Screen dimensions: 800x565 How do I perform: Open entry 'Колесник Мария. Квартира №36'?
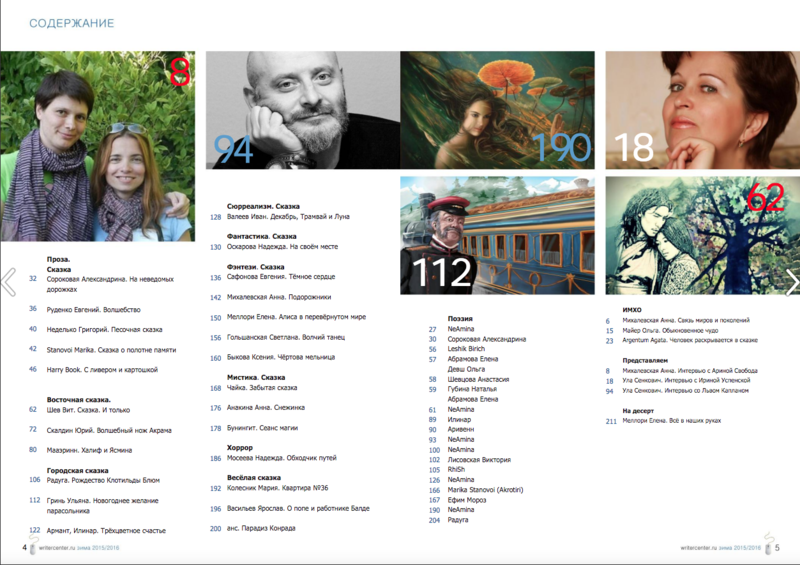click(x=278, y=488)
